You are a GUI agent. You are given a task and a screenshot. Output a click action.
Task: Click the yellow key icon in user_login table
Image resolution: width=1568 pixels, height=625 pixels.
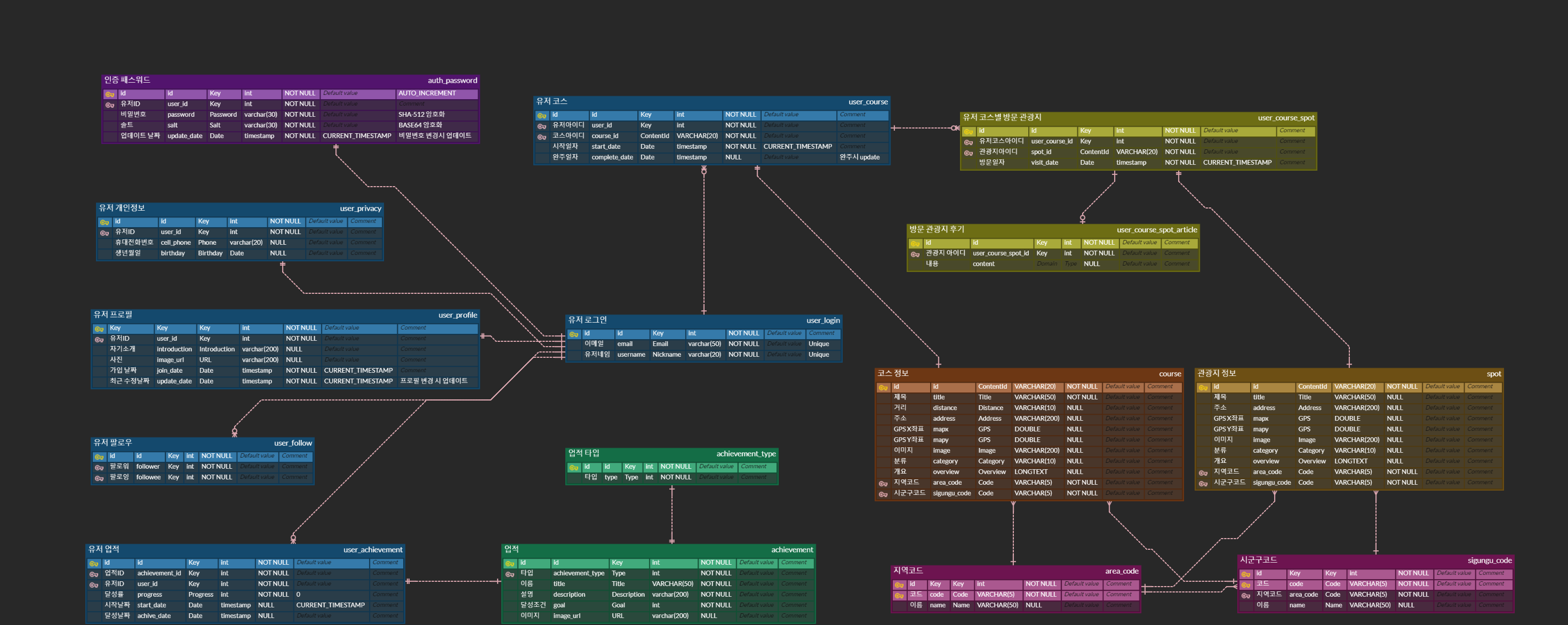tap(573, 334)
